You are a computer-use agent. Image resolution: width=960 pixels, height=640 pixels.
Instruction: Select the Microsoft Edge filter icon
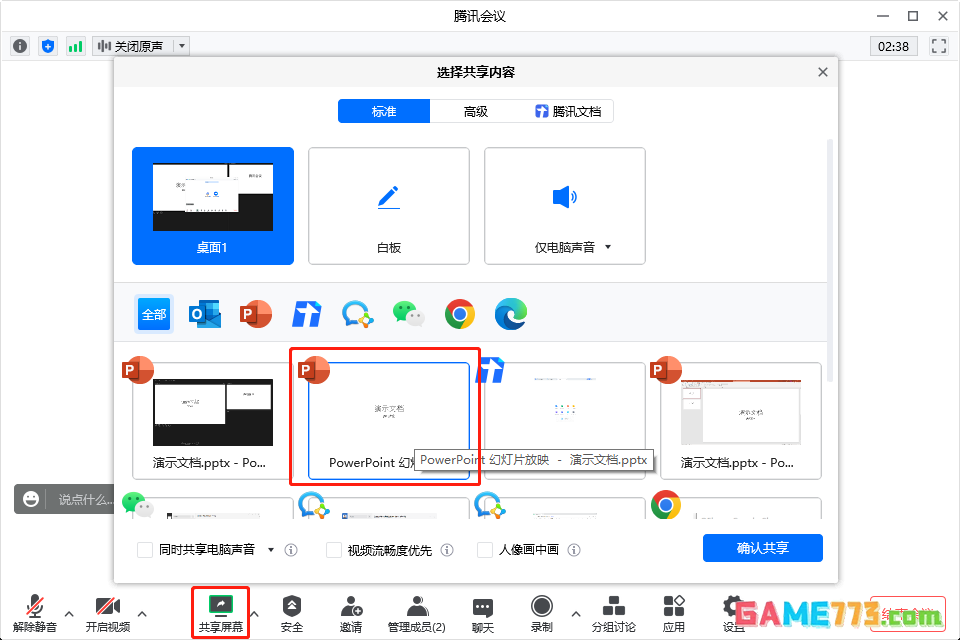point(511,314)
